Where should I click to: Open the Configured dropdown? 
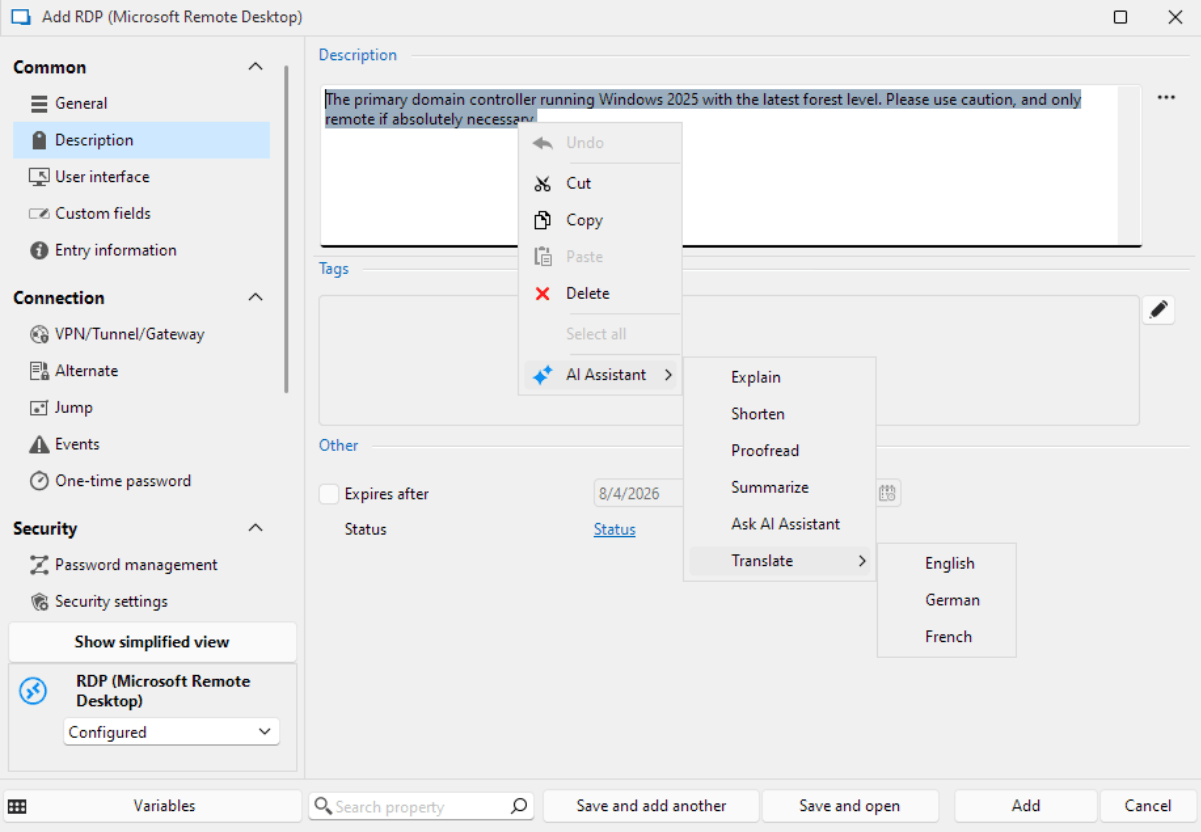coord(171,732)
